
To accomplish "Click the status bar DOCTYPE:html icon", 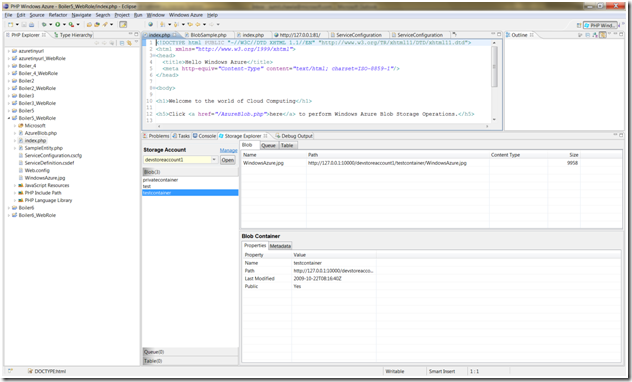I will [x=30, y=371].
